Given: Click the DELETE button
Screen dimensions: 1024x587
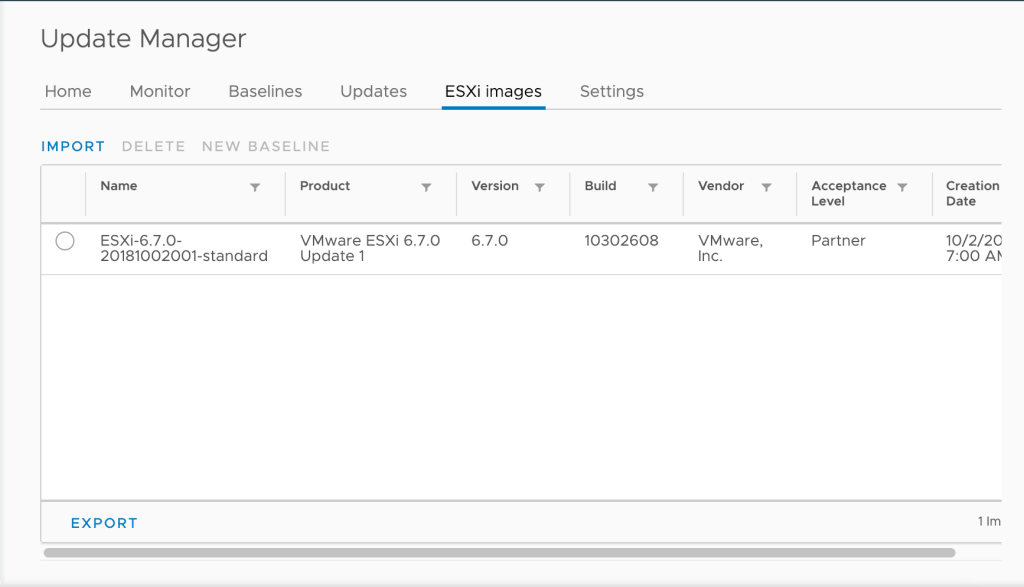Looking at the screenshot, I should [x=153, y=146].
